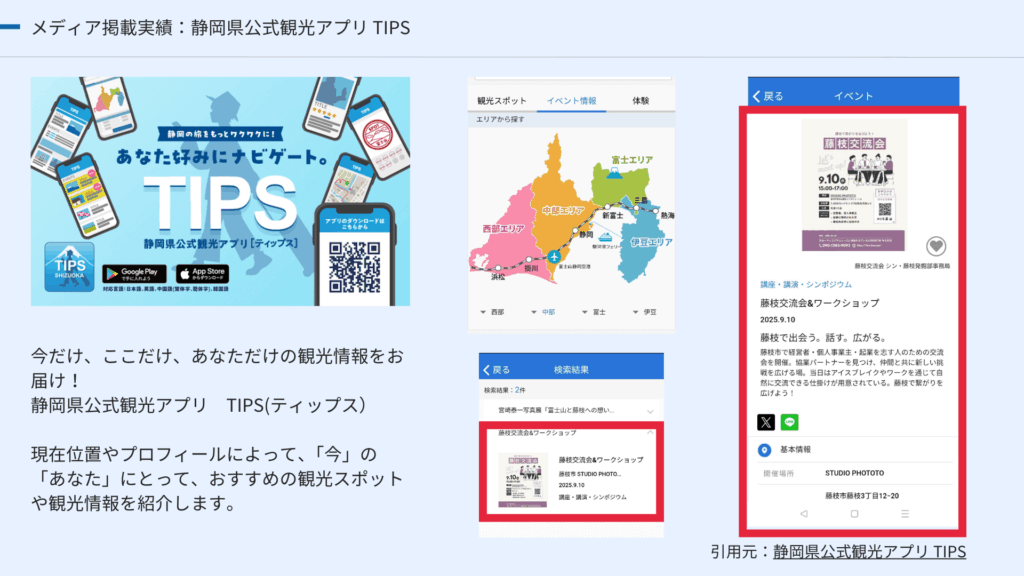This screenshot has width=1024, height=576.
Task: Open the 静岡県公式観光アプリ TIPS source link
Action: [x=869, y=552]
